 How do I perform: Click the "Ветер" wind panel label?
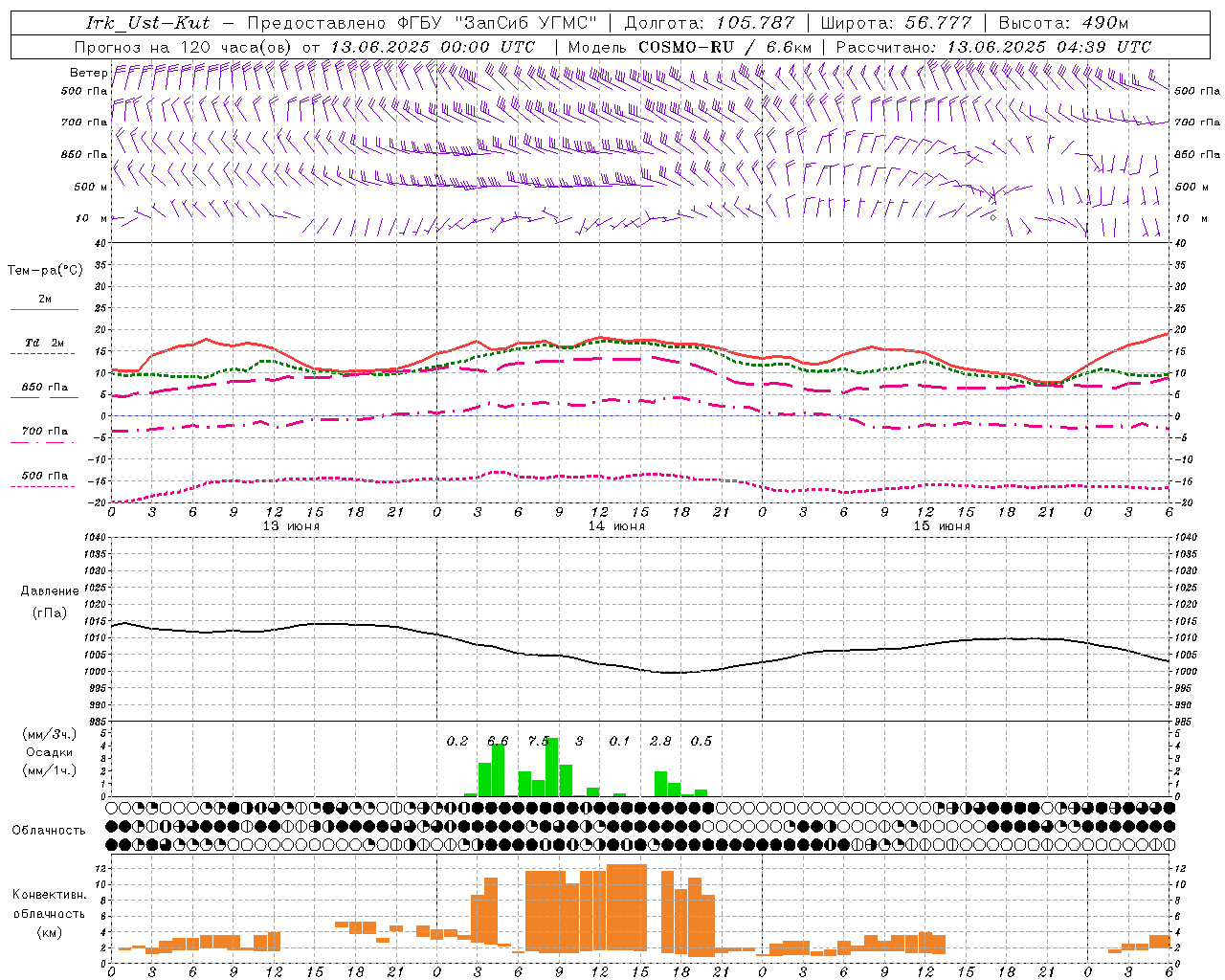click(88, 73)
